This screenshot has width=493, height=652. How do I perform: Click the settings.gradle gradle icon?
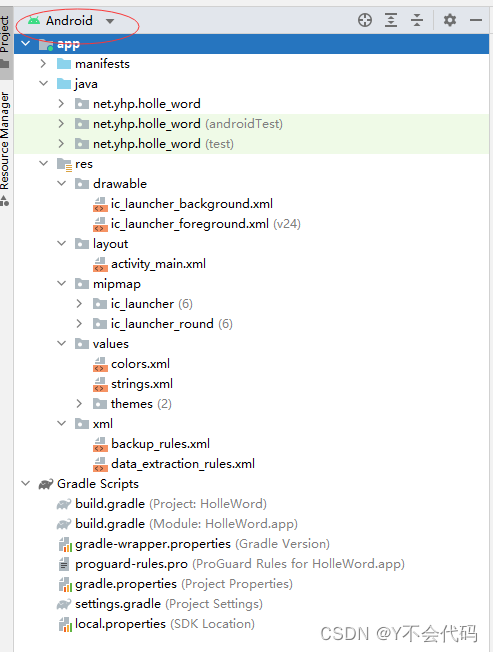(x=64, y=604)
